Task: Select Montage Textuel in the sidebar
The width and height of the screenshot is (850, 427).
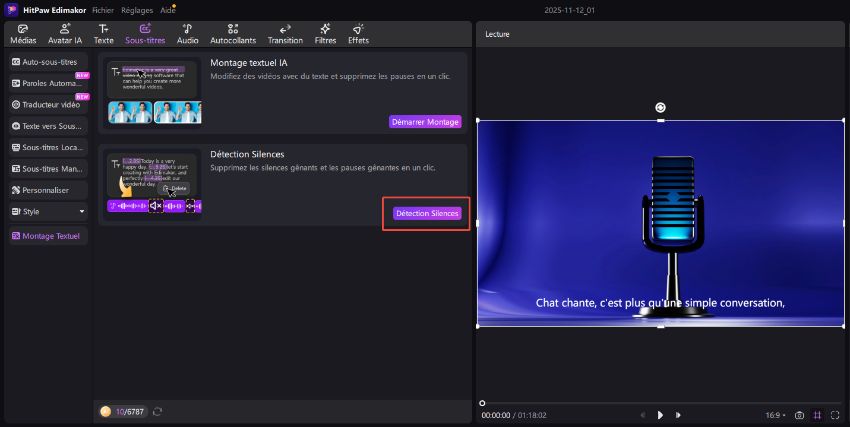Action: [48, 236]
